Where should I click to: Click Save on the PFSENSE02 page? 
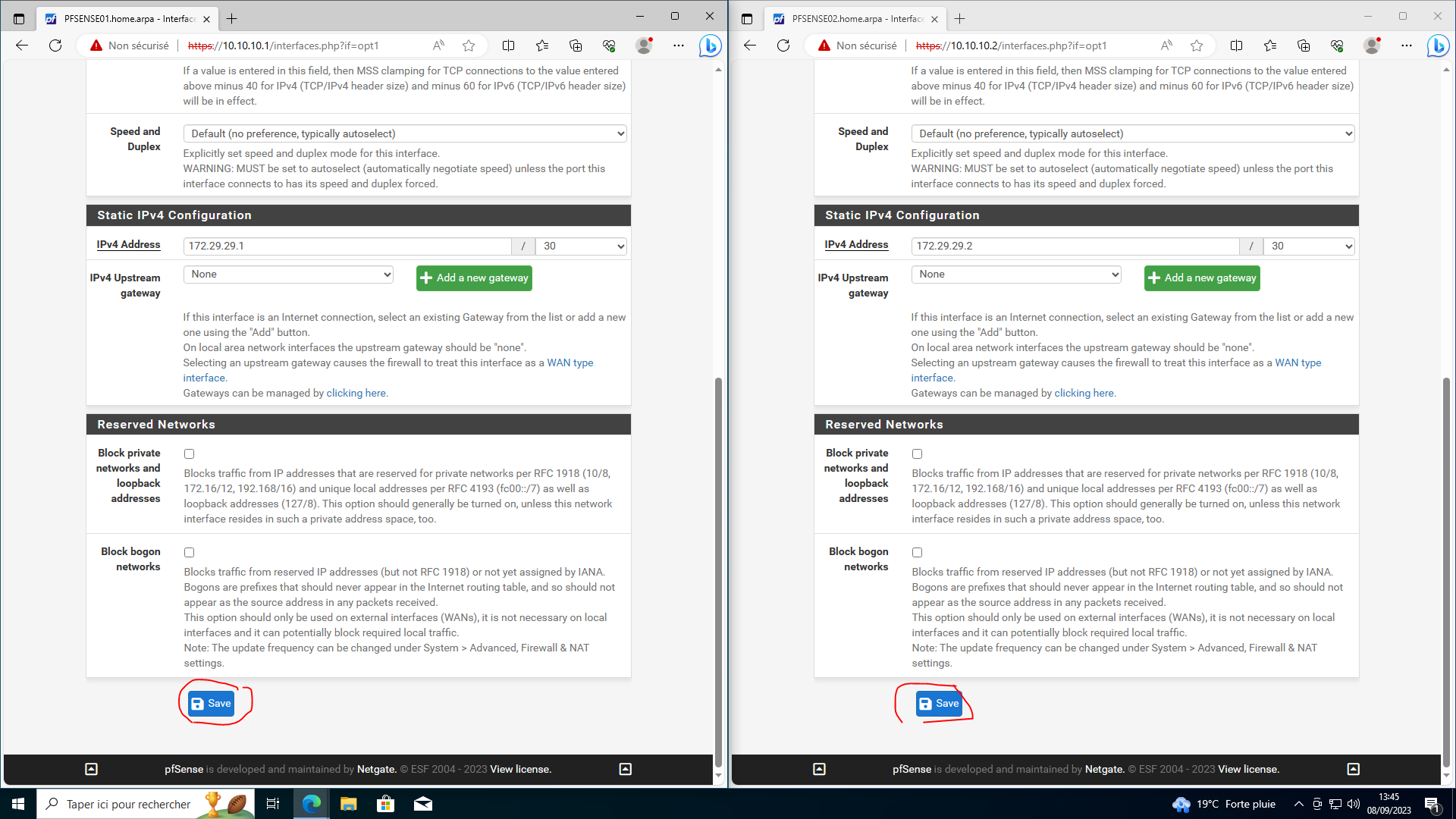(x=939, y=704)
